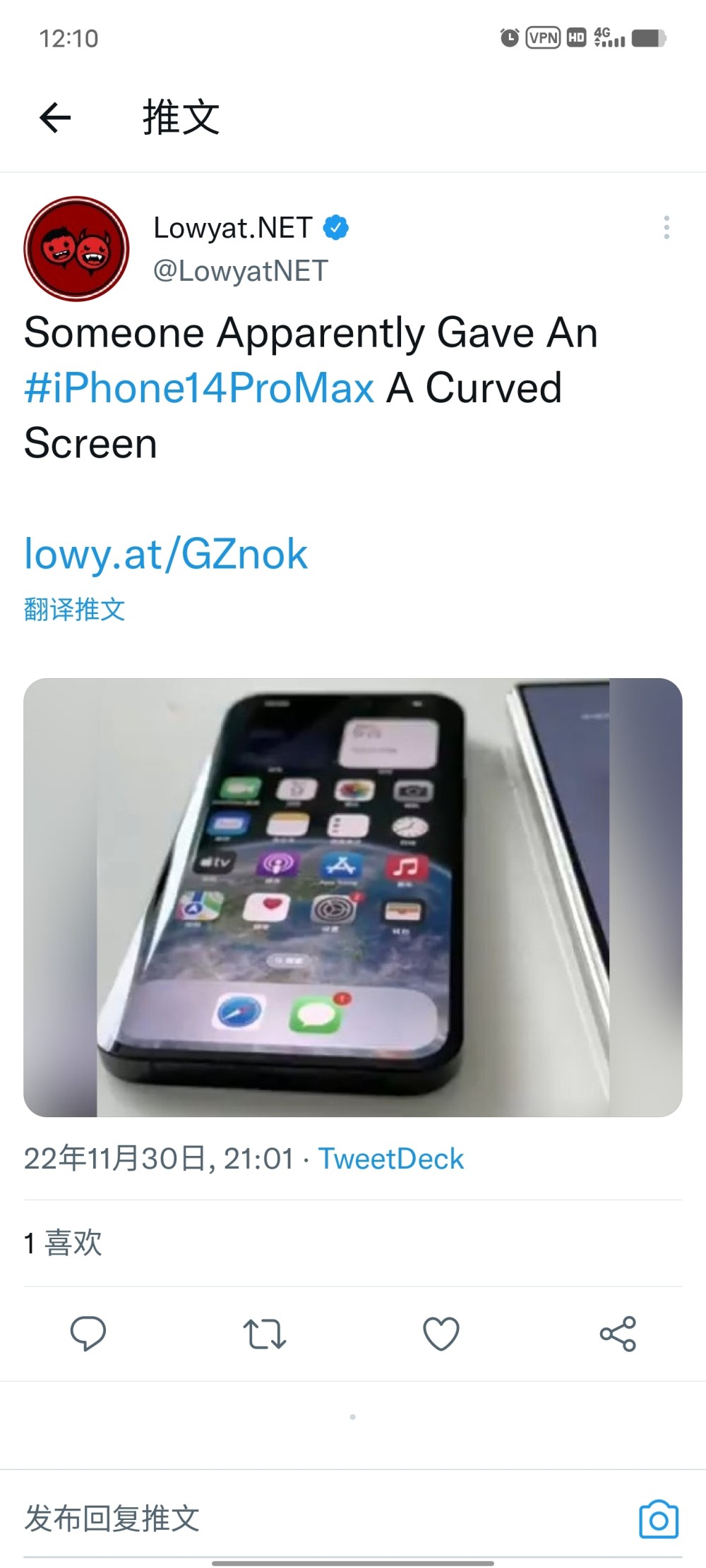Open the three-dot tweet options menu

666,227
